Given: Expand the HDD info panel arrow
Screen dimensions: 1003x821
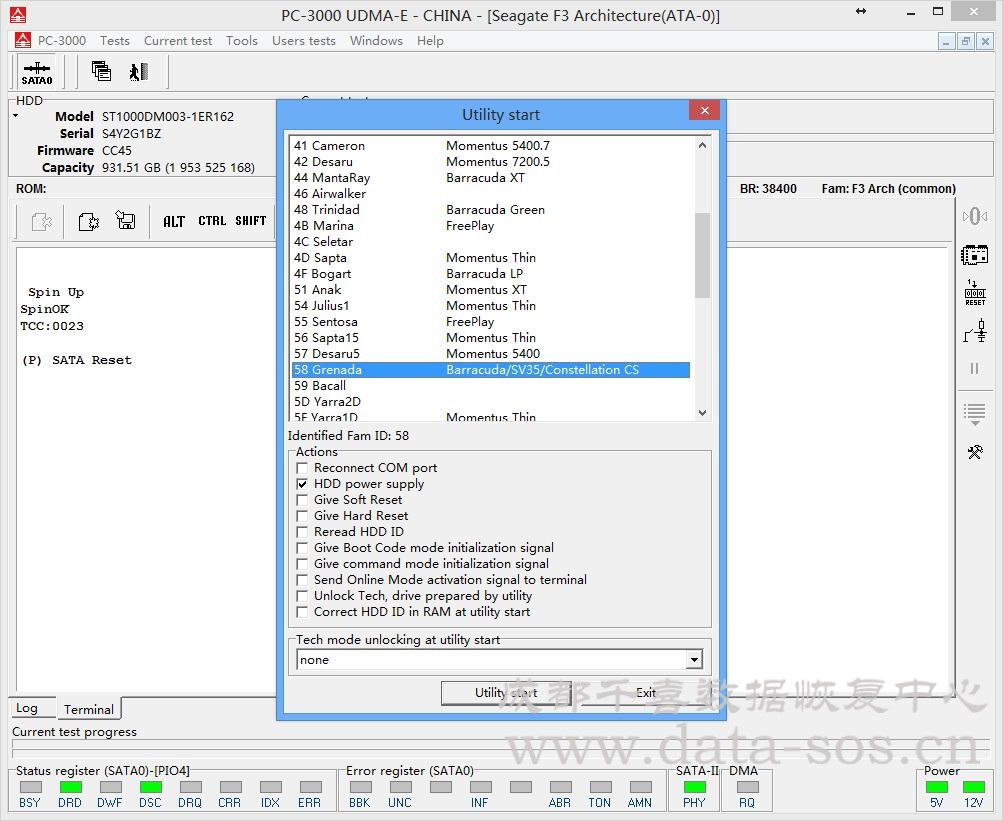Looking at the screenshot, I should click(15, 116).
